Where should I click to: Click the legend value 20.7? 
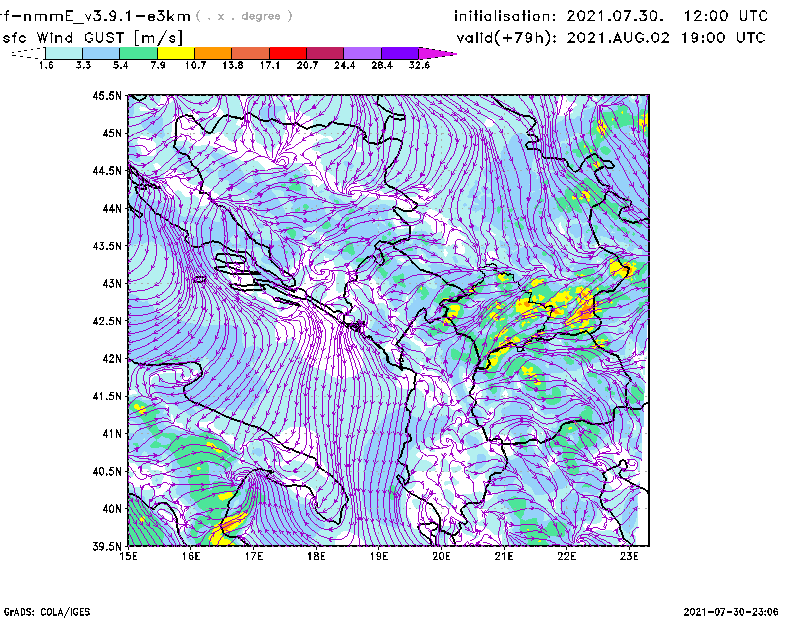(307, 65)
